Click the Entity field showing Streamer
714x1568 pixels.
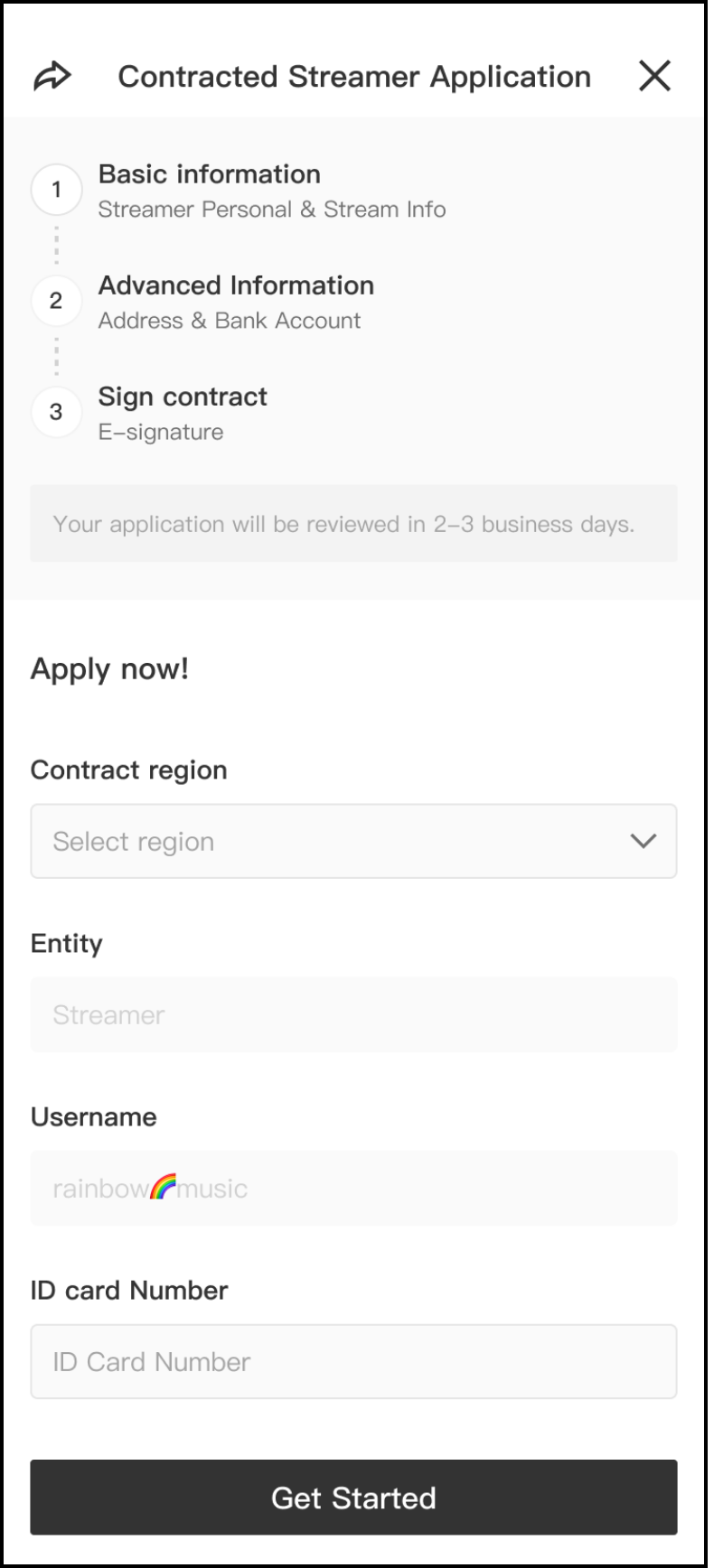click(352, 1014)
